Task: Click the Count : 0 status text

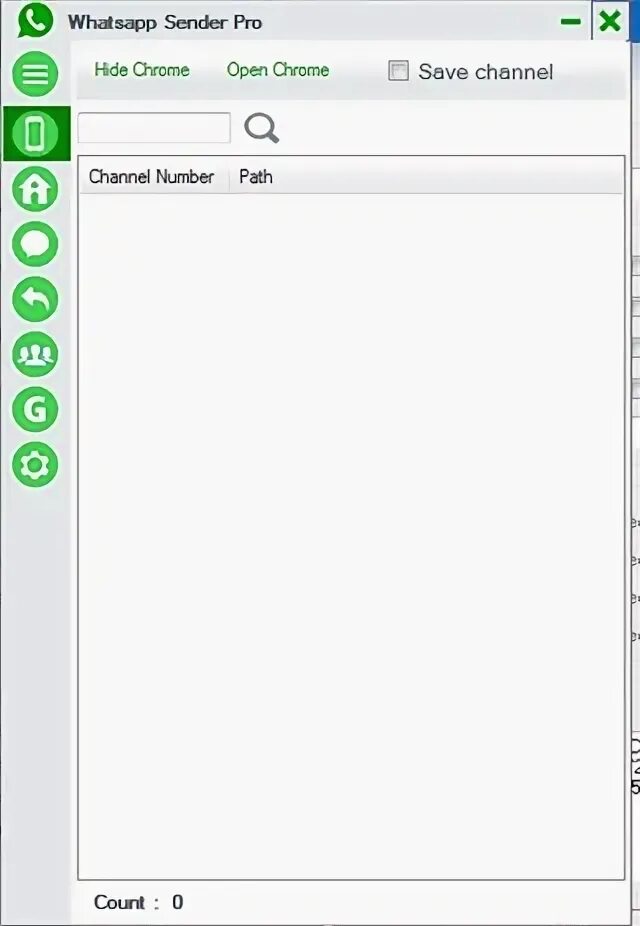Action: (x=139, y=902)
